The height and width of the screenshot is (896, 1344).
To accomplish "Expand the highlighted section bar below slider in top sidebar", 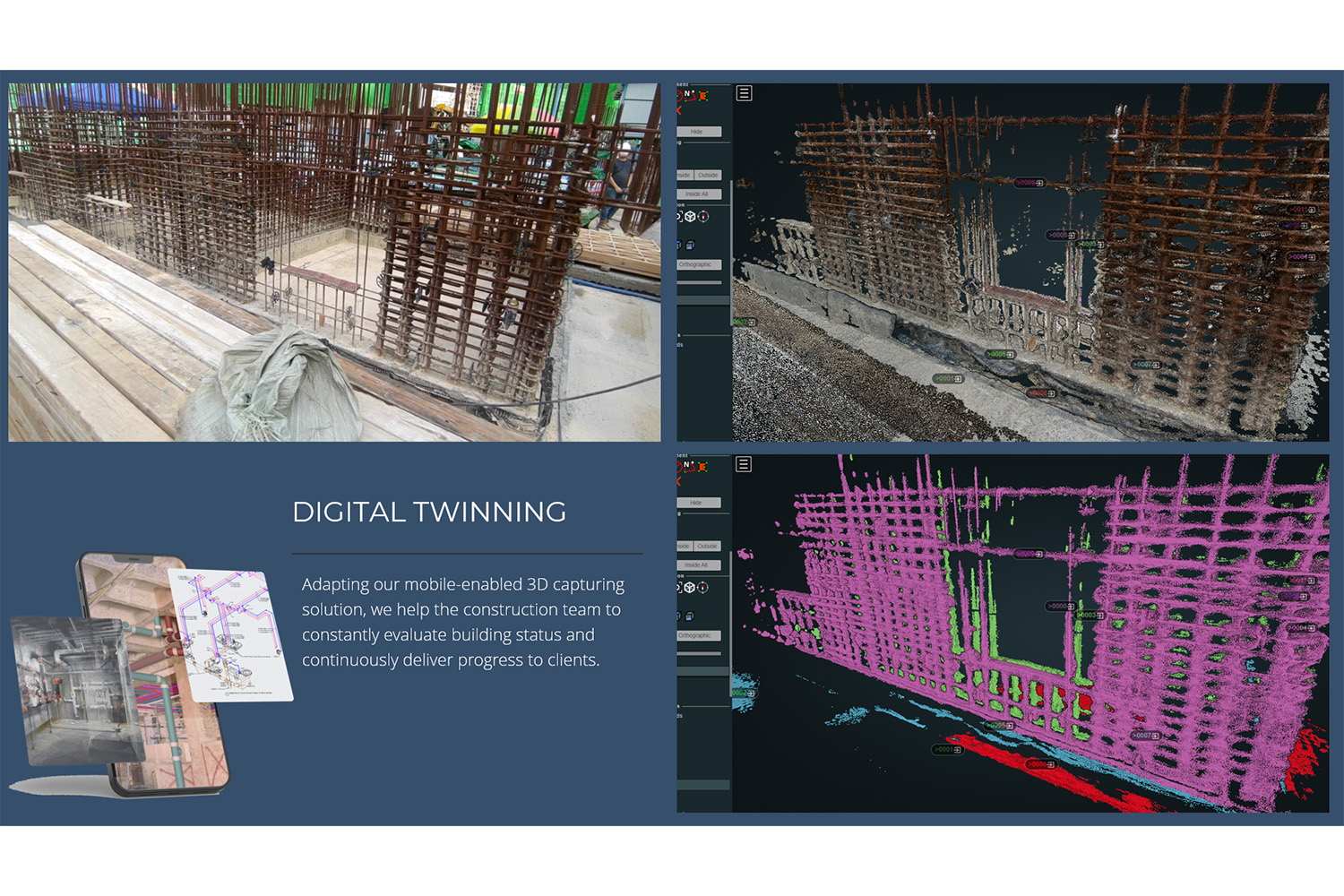I will 703,300.
